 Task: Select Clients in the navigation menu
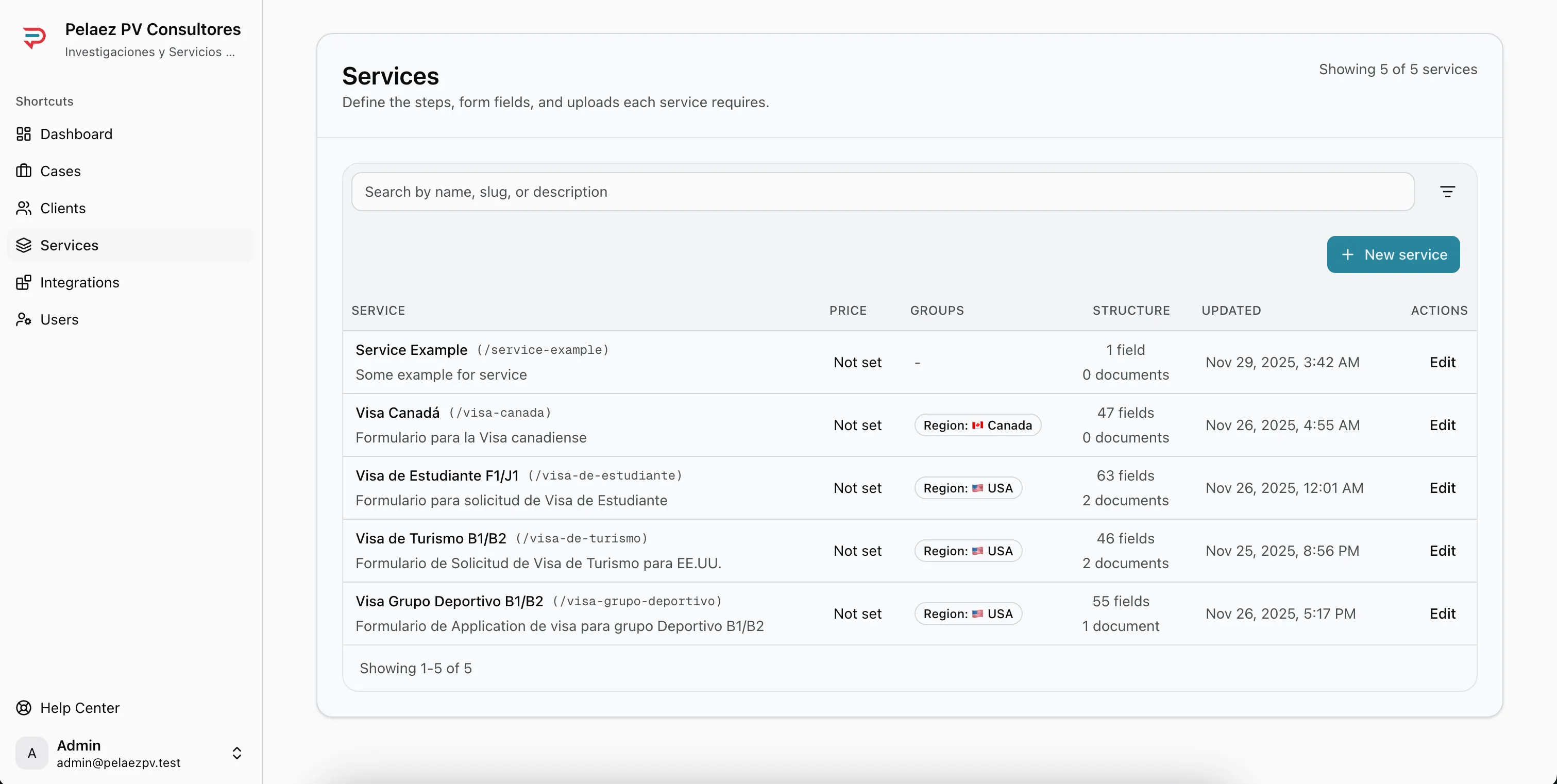coord(62,208)
